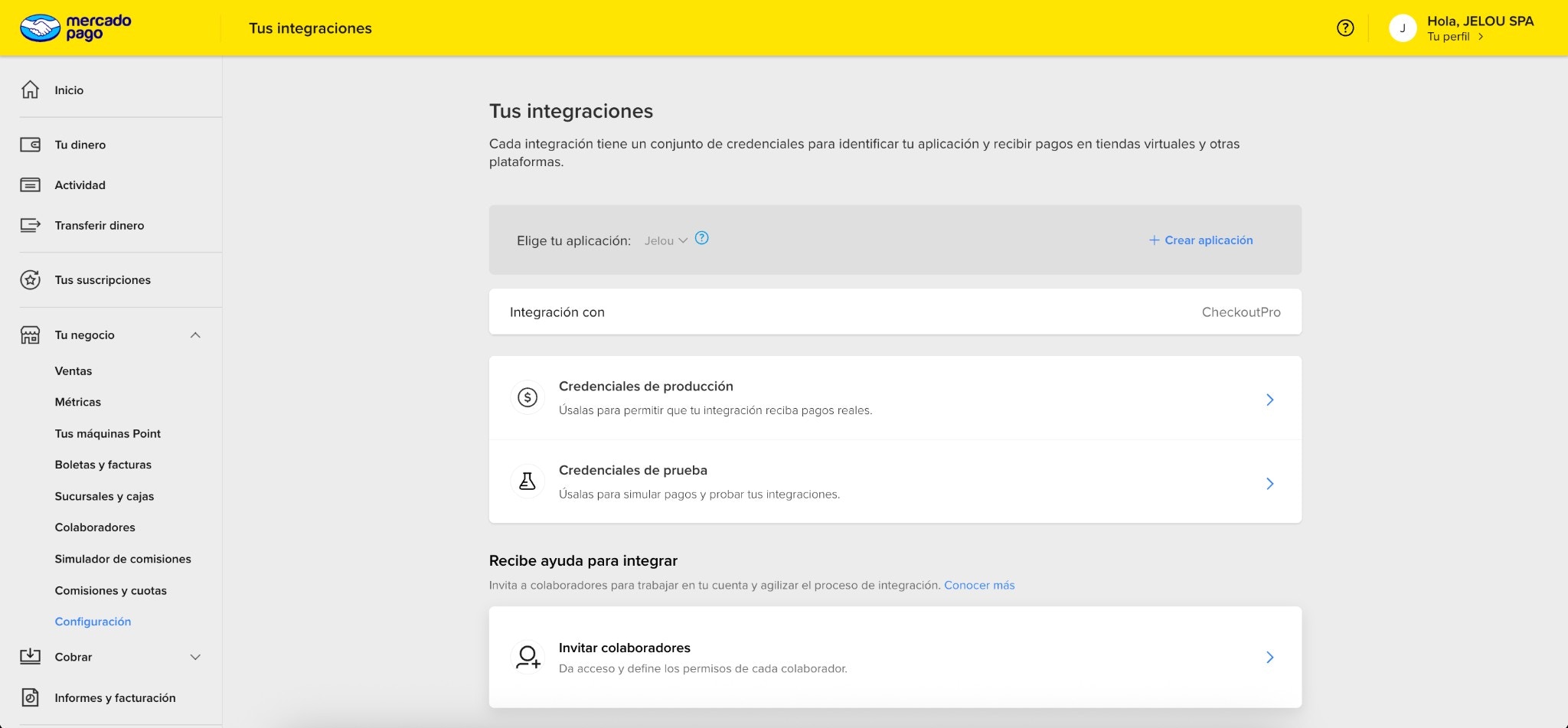Select the Inicio home icon

[x=29, y=90]
